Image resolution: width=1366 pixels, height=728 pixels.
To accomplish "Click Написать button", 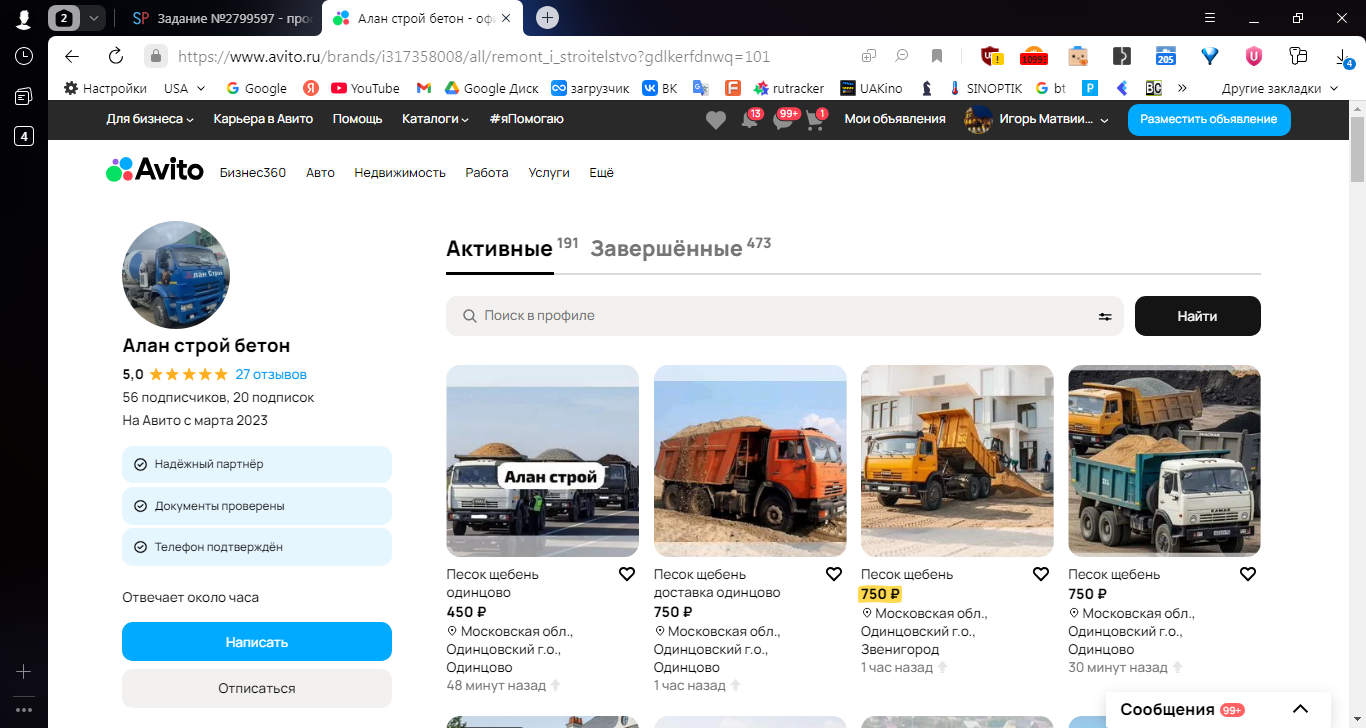I will [257, 642].
